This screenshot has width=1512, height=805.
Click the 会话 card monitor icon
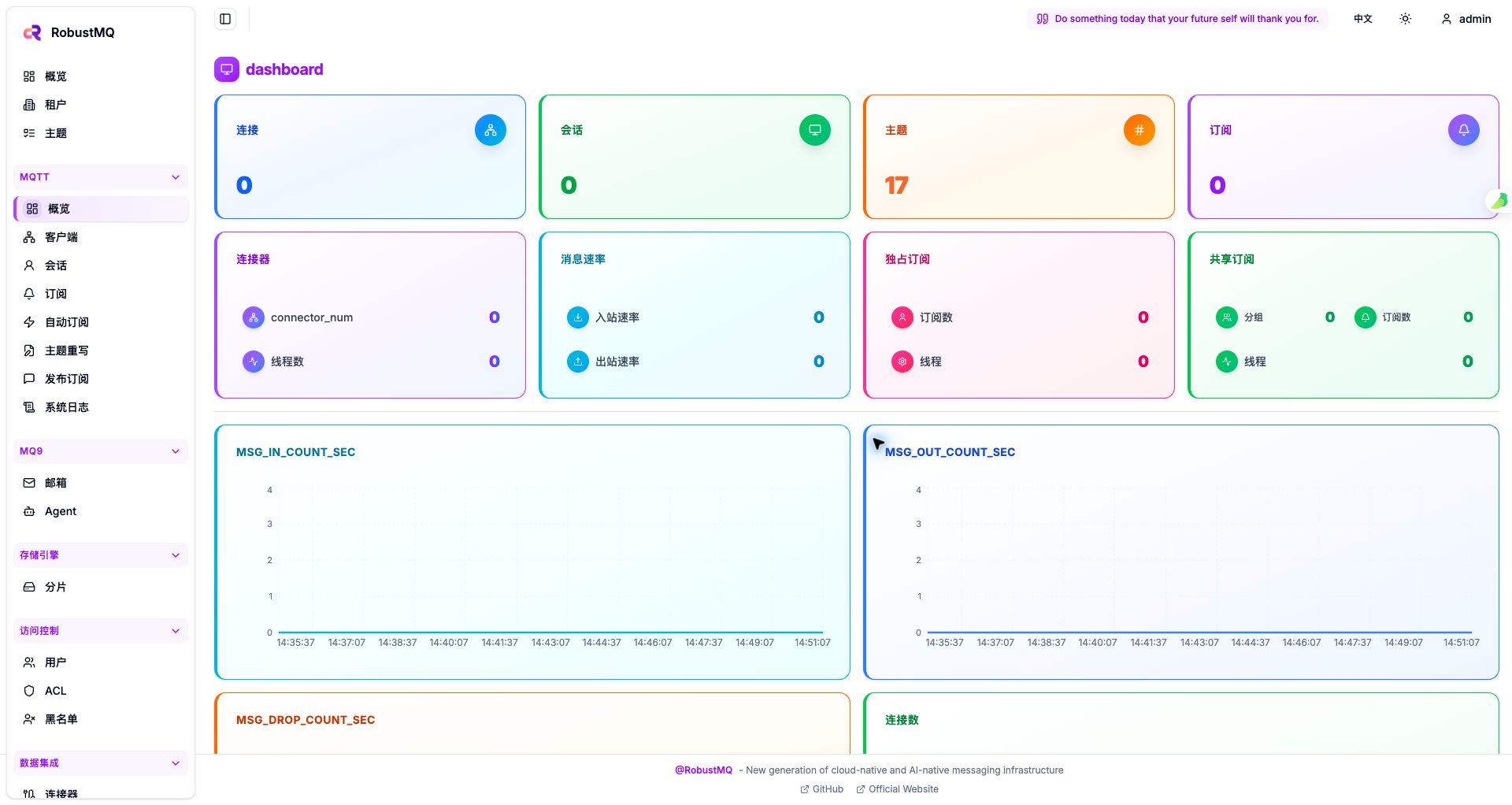point(815,130)
